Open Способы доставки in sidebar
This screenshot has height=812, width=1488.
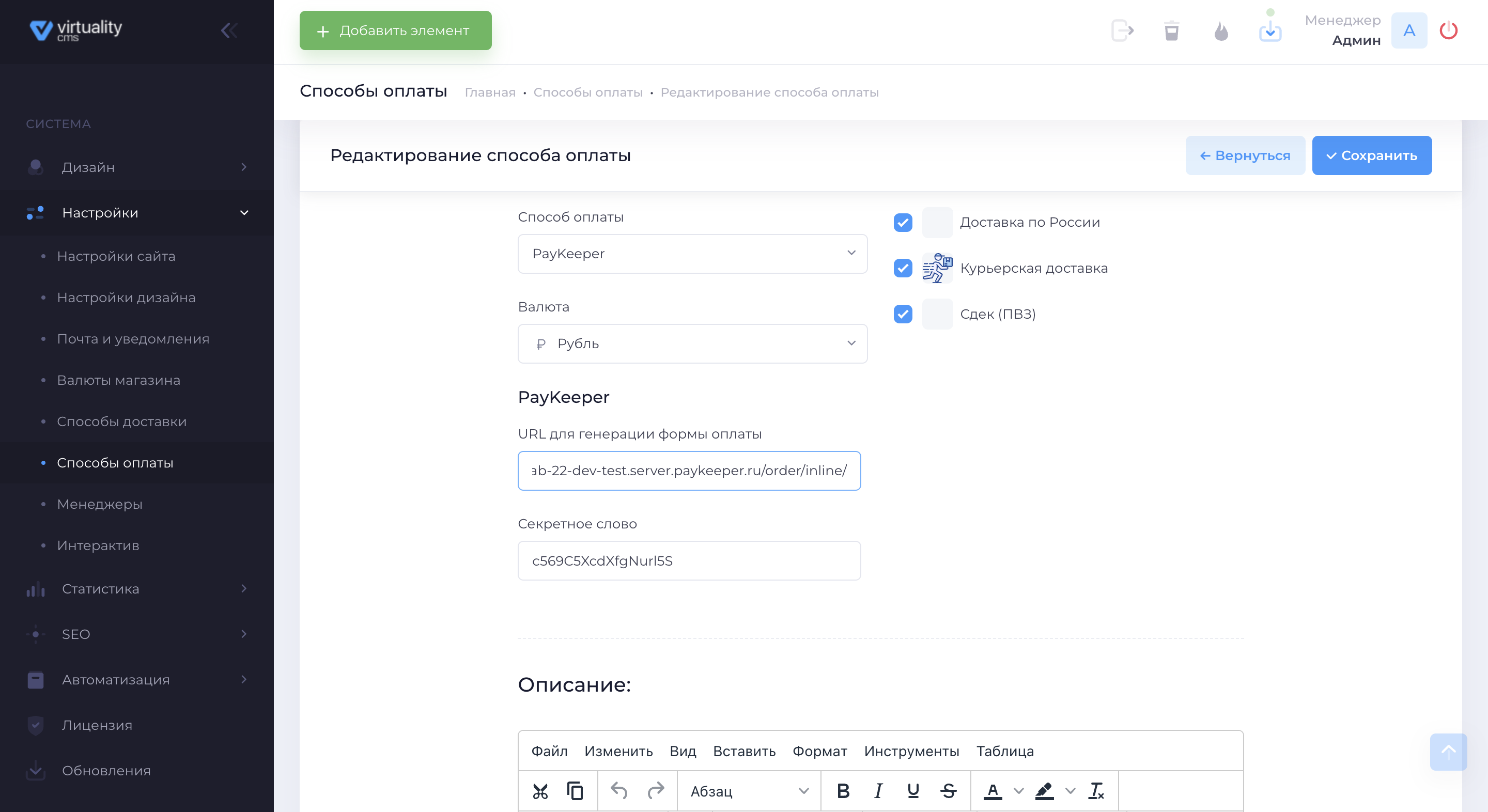point(121,421)
